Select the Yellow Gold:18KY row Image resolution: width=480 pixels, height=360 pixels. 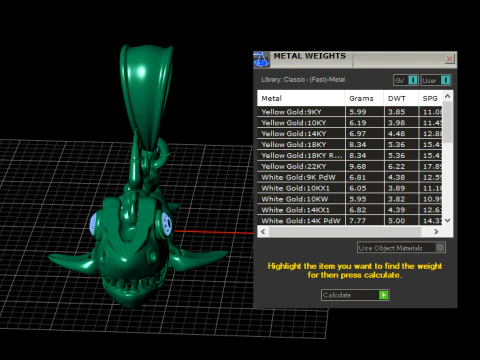tap(350, 145)
